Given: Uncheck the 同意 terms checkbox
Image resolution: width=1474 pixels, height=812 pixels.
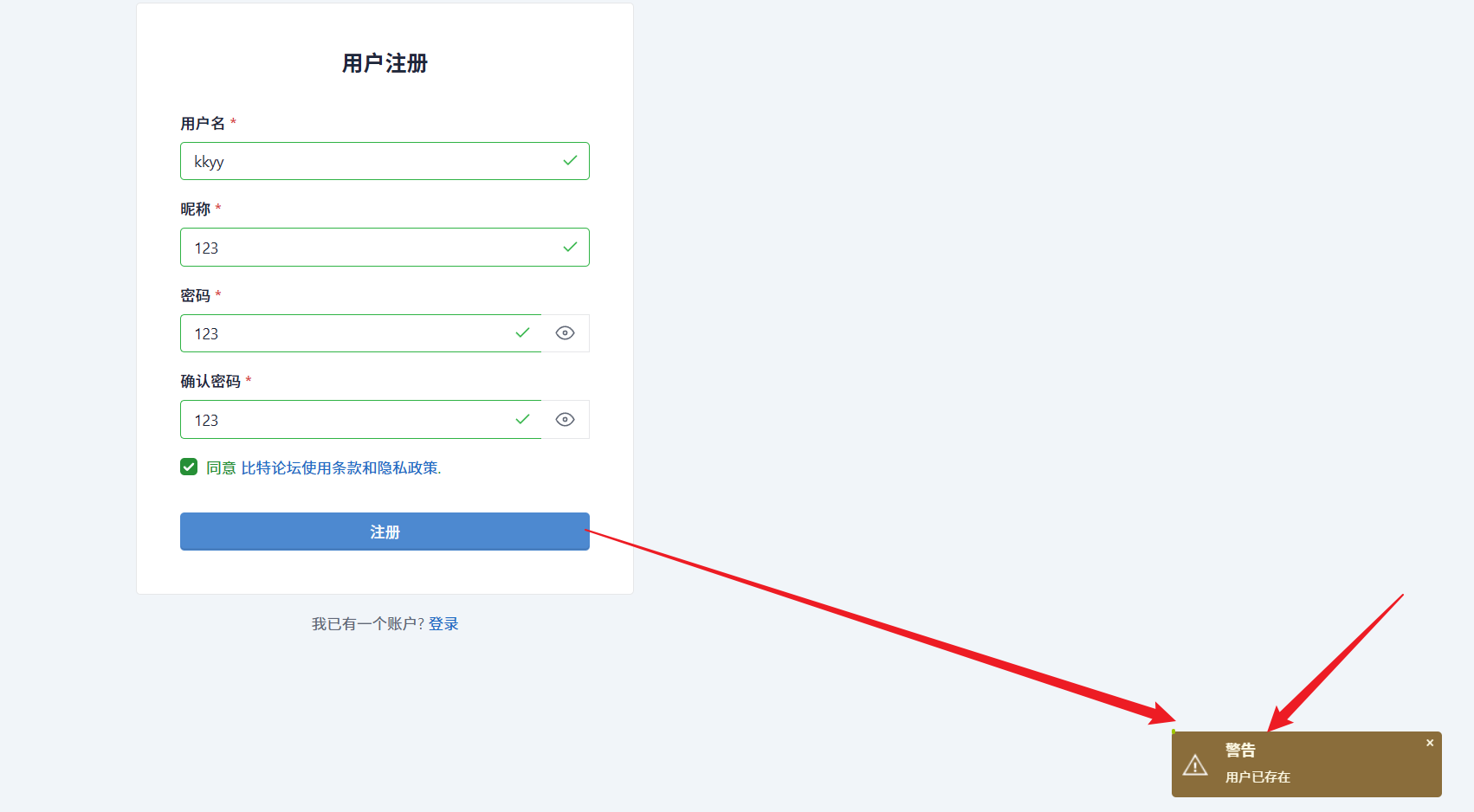Looking at the screenshot, I should [189, 467].
